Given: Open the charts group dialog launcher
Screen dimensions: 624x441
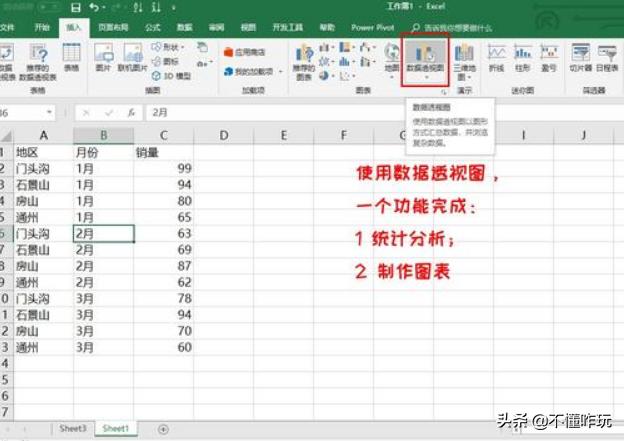Looking at the screenshot, I should click(444, 92).
